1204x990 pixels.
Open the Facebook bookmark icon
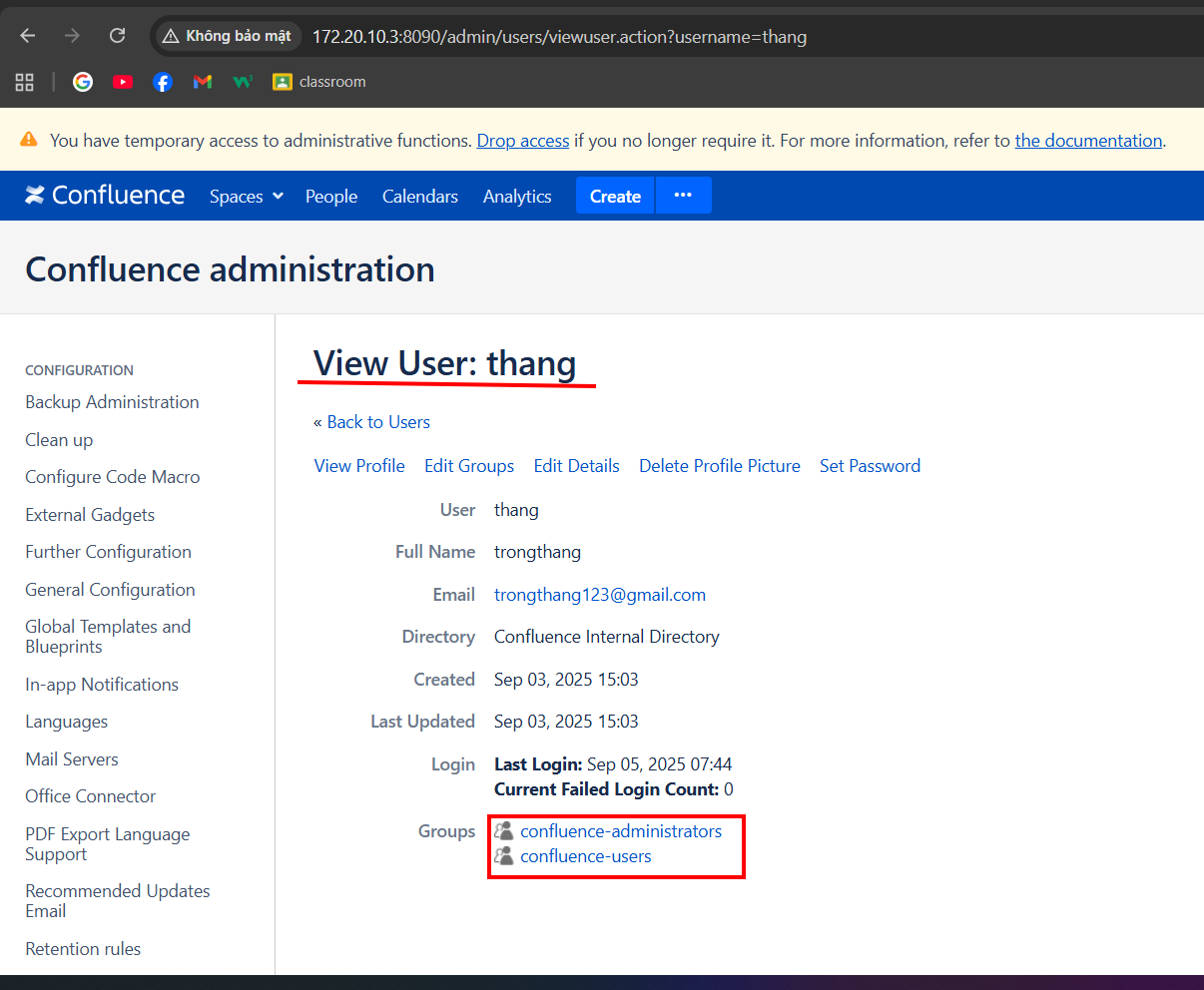pos(163,82)
